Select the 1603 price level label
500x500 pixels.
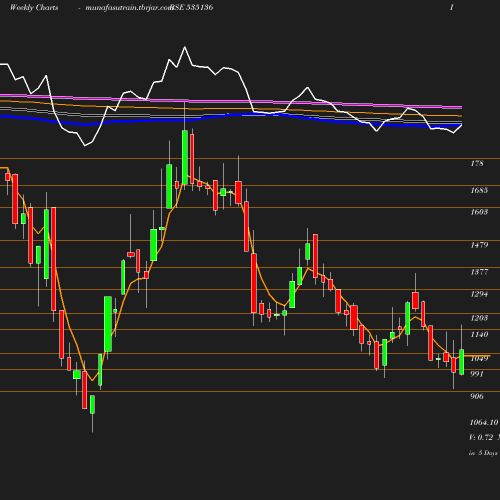pyautogui.click(x=479, y=212)
